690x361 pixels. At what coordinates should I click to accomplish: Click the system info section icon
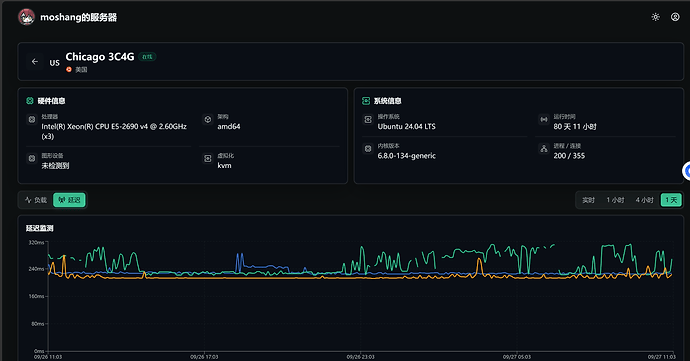tap(366, 101)
